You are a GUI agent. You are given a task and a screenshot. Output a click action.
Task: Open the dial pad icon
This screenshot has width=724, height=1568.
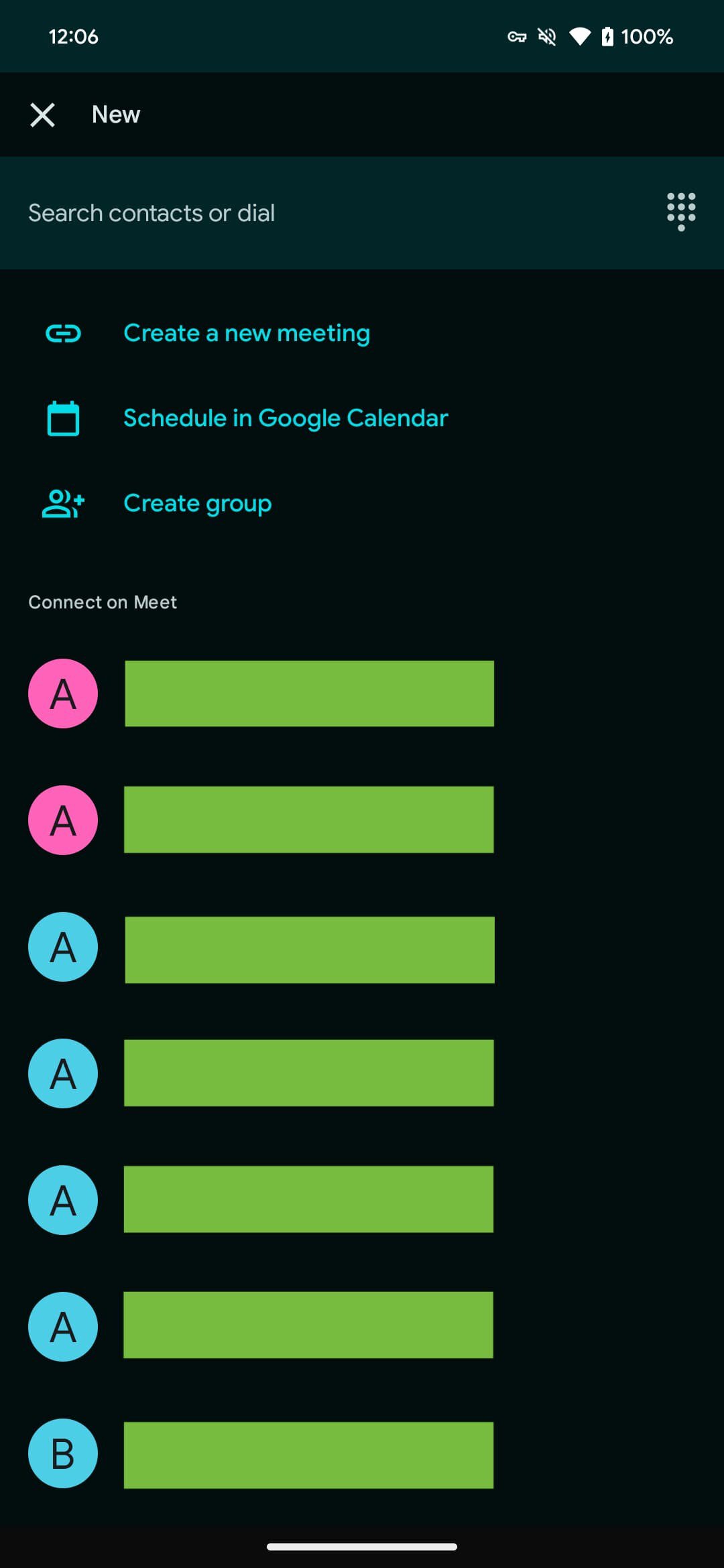click(681, 212)
